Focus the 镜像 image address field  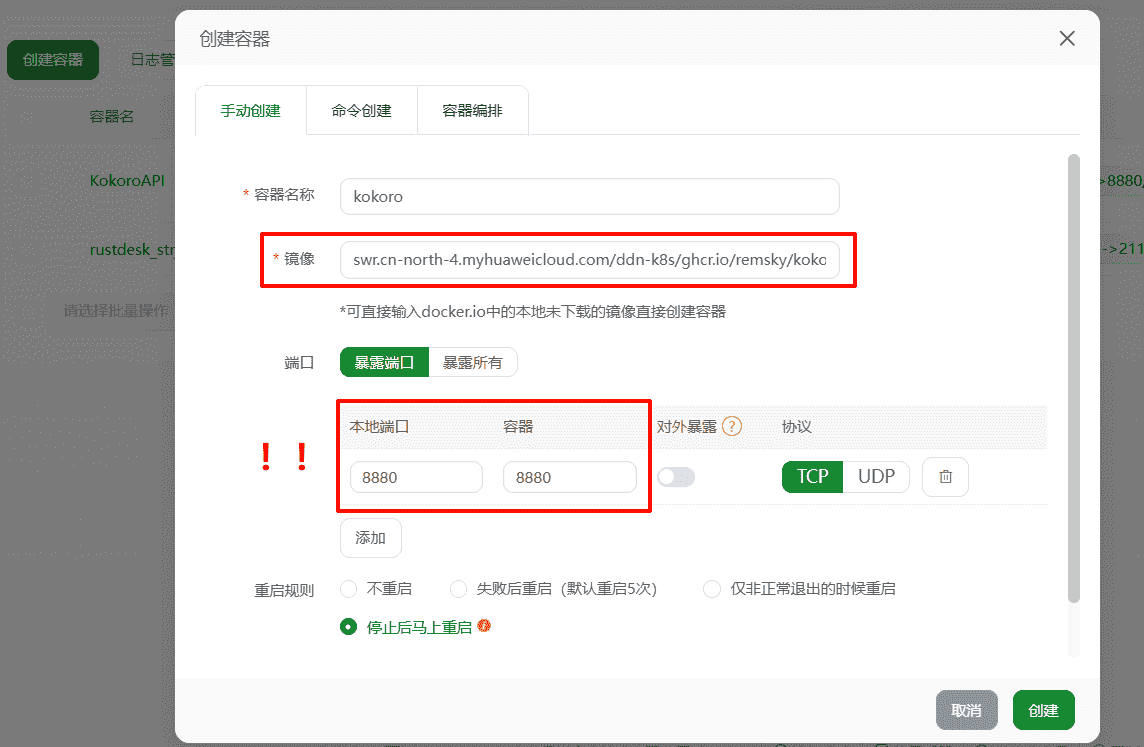click(x=590, y=260)
